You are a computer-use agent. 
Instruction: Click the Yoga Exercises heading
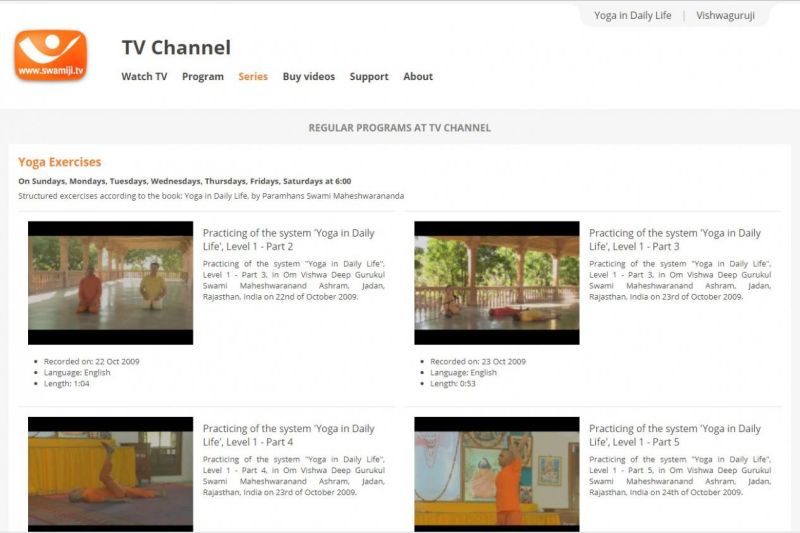(x=60, y=162)
